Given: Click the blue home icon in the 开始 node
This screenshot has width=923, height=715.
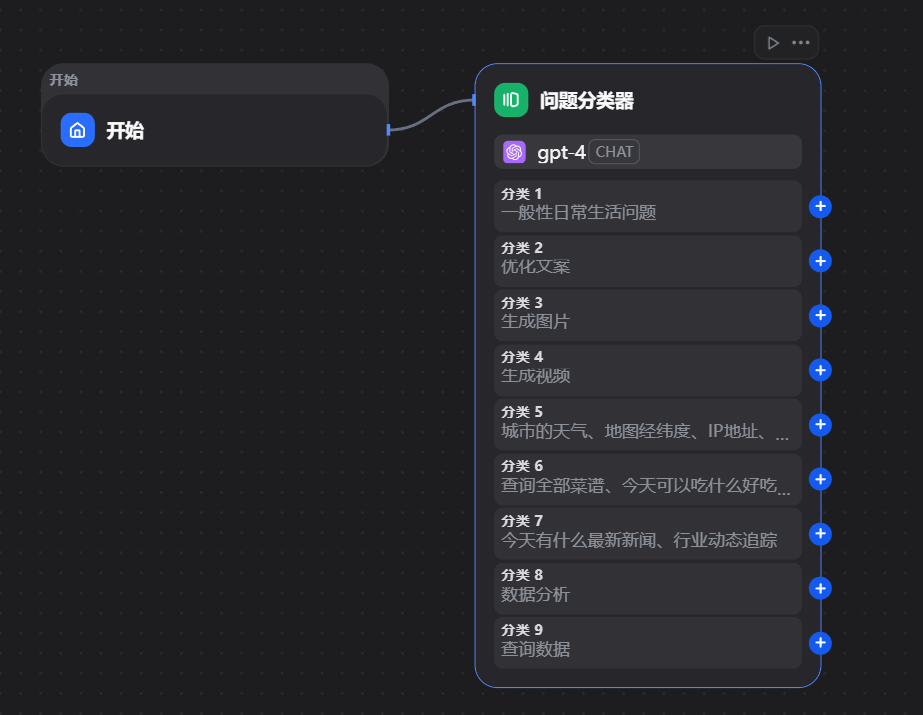Looking at the screenshot, I should [78, 130].
